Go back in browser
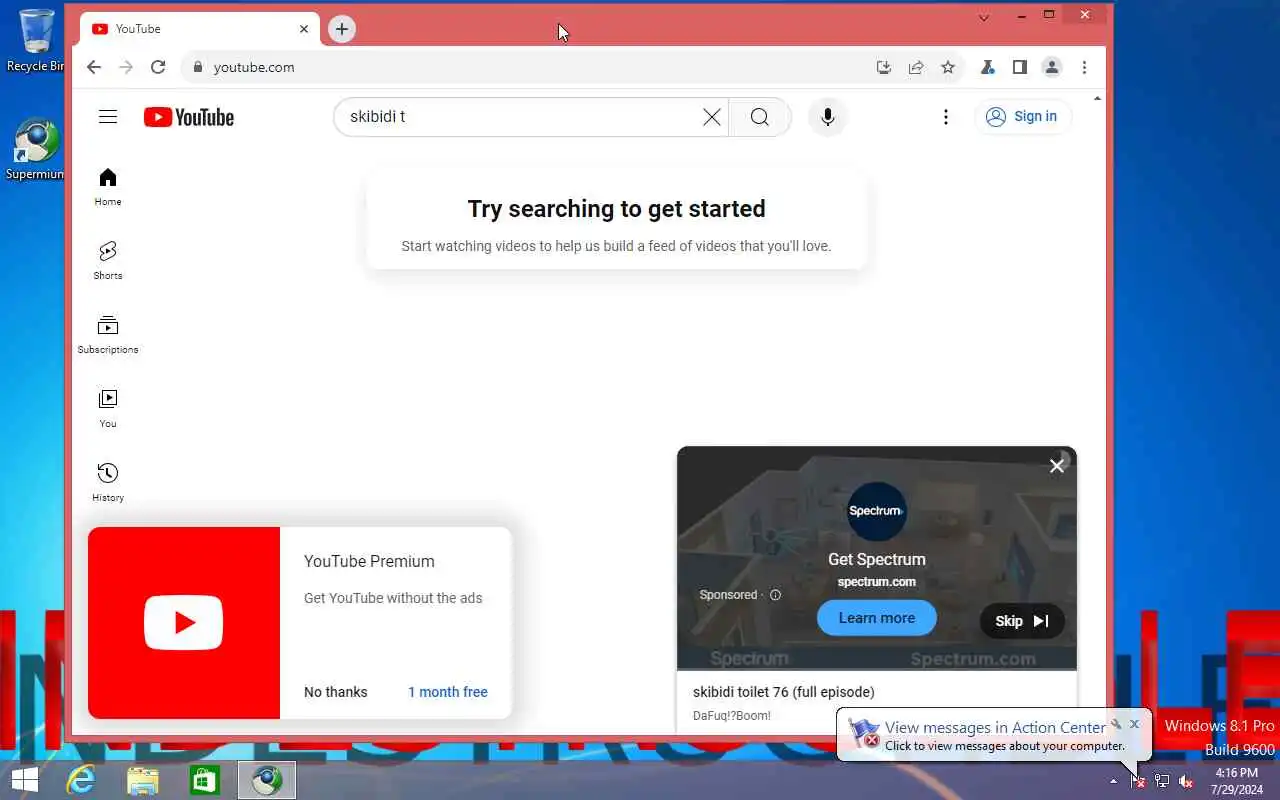Screen dimensions: 1280x800 94,67
